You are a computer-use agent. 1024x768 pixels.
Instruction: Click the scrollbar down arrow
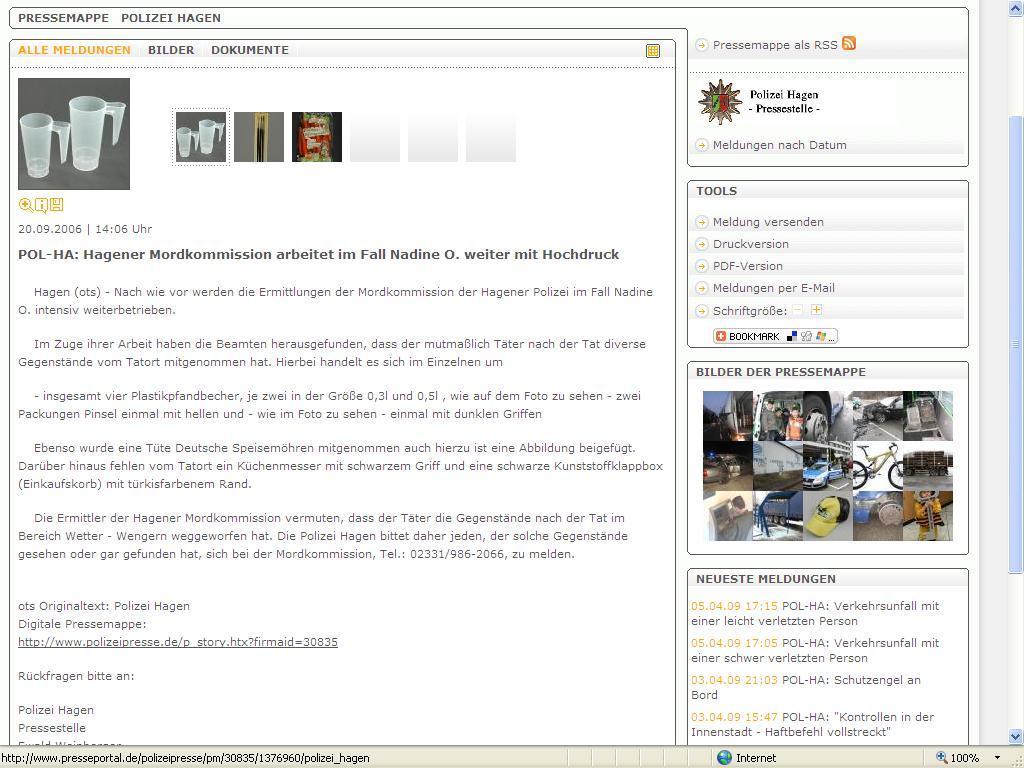click(1016, 737)
